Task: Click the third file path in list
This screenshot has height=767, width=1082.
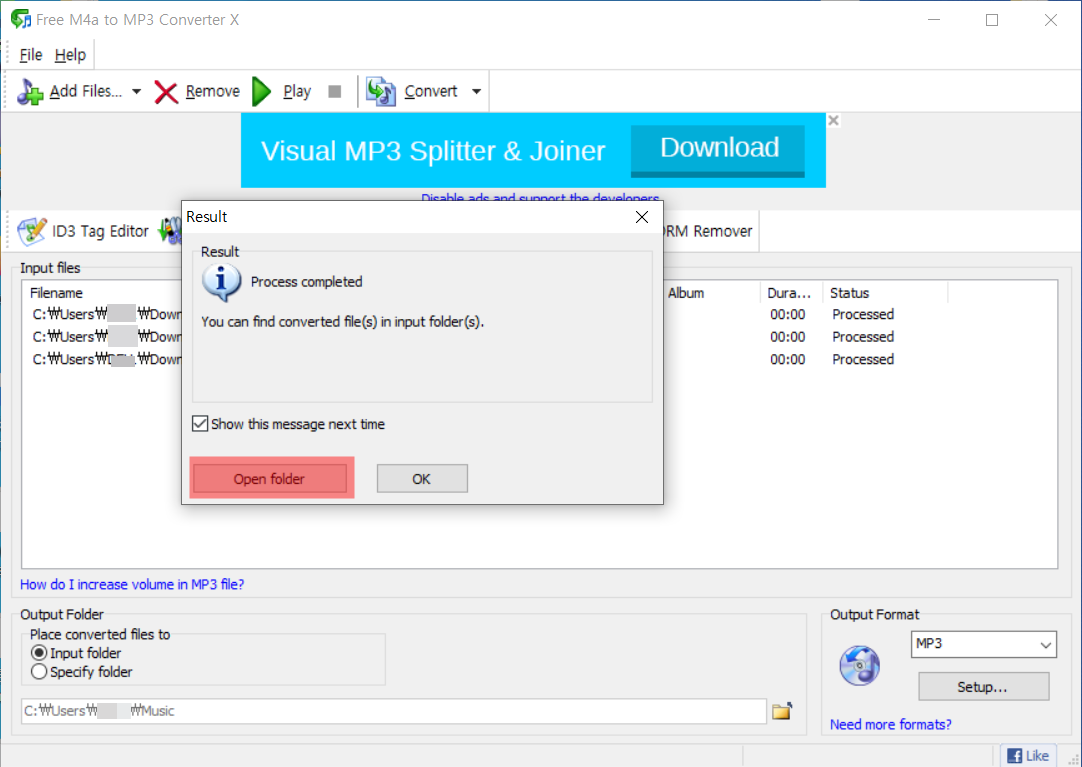Action: coord(106,359)
